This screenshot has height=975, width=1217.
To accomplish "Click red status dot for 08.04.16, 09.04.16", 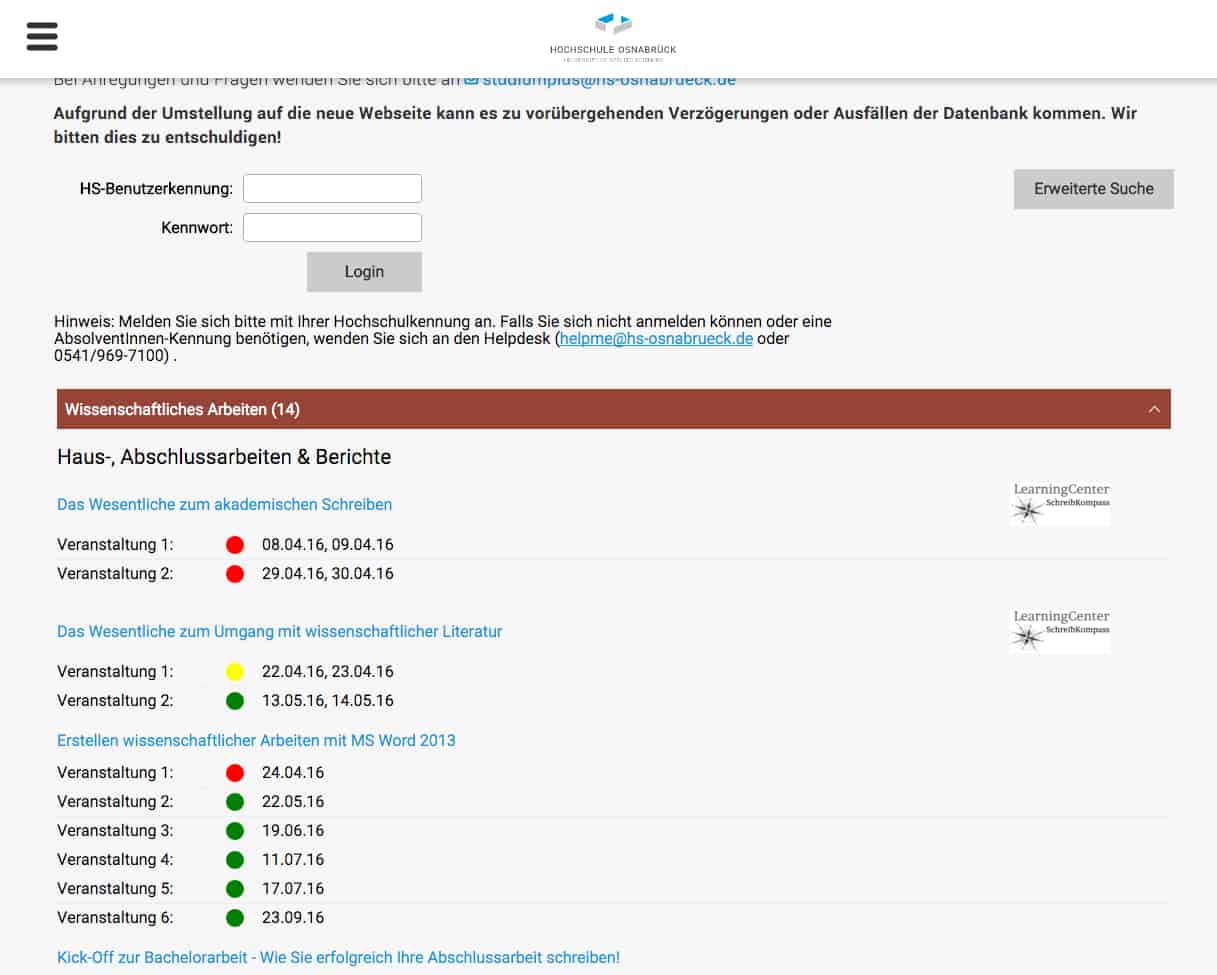I will tap(235, 545).
